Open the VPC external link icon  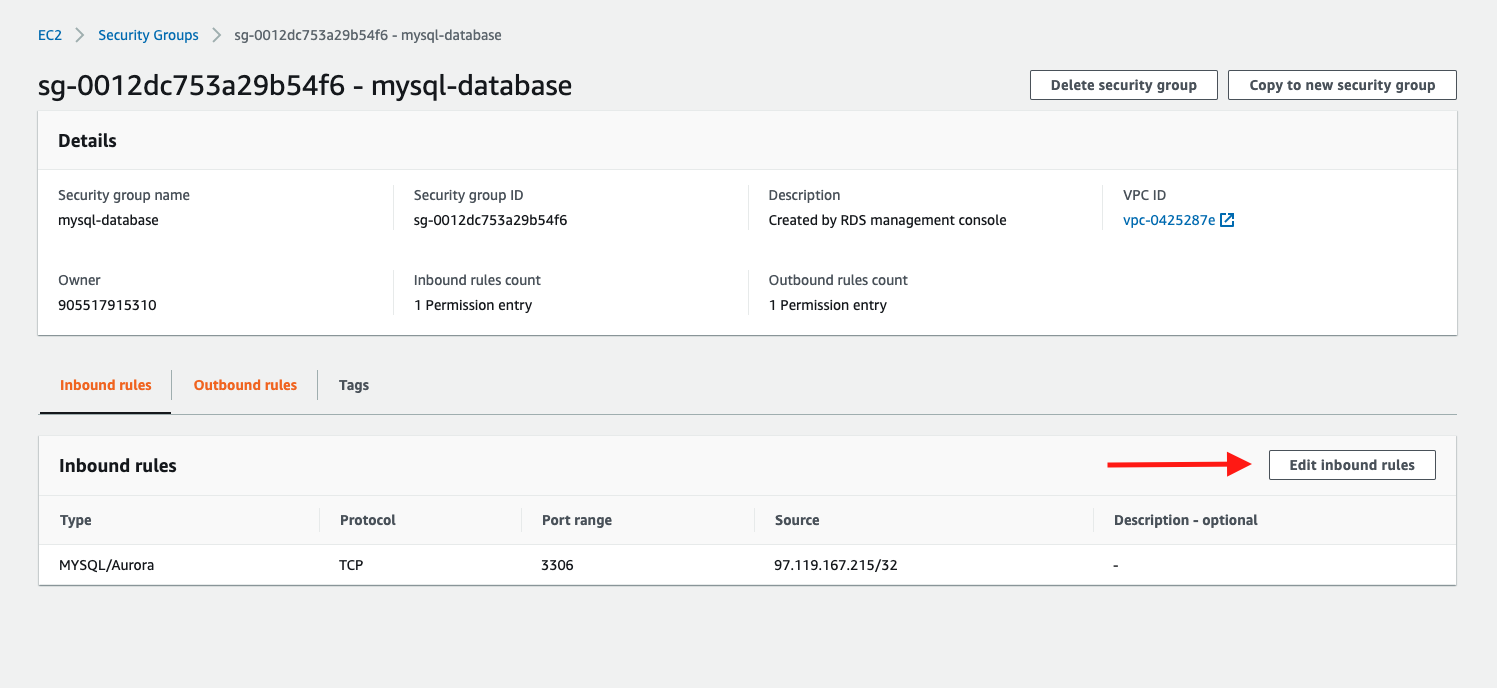pos(1228,219)
